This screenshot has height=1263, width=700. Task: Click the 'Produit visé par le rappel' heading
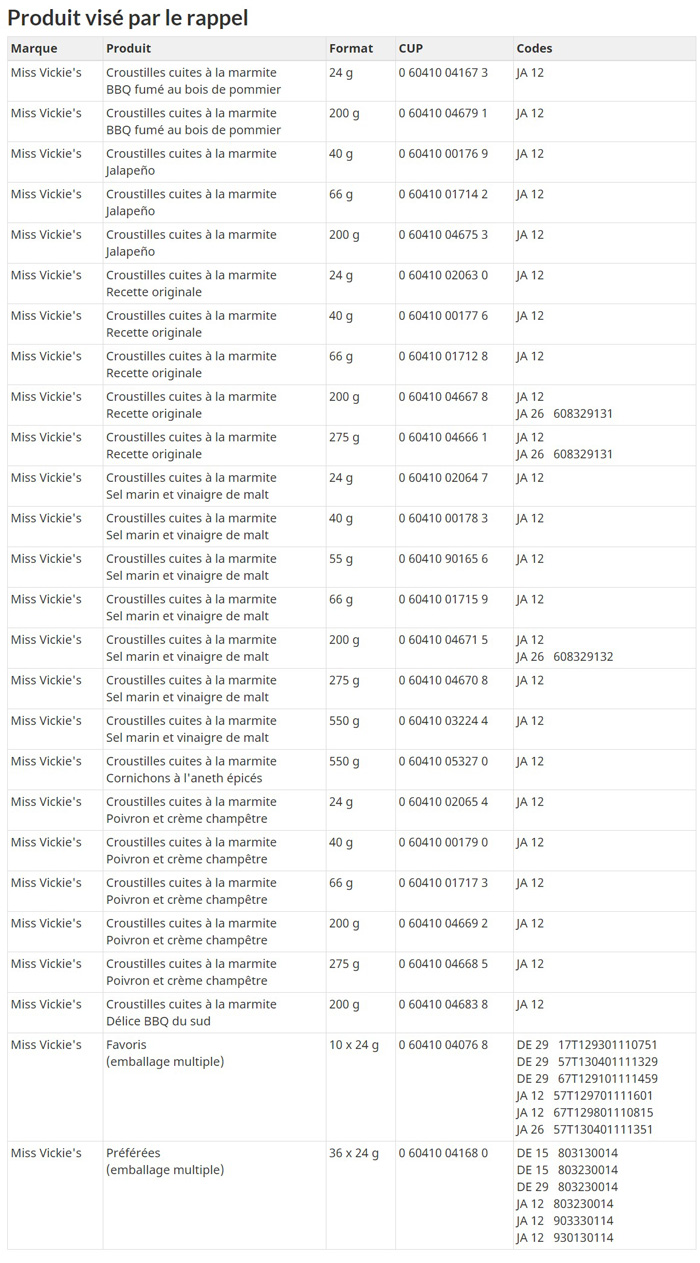(128, 18)
